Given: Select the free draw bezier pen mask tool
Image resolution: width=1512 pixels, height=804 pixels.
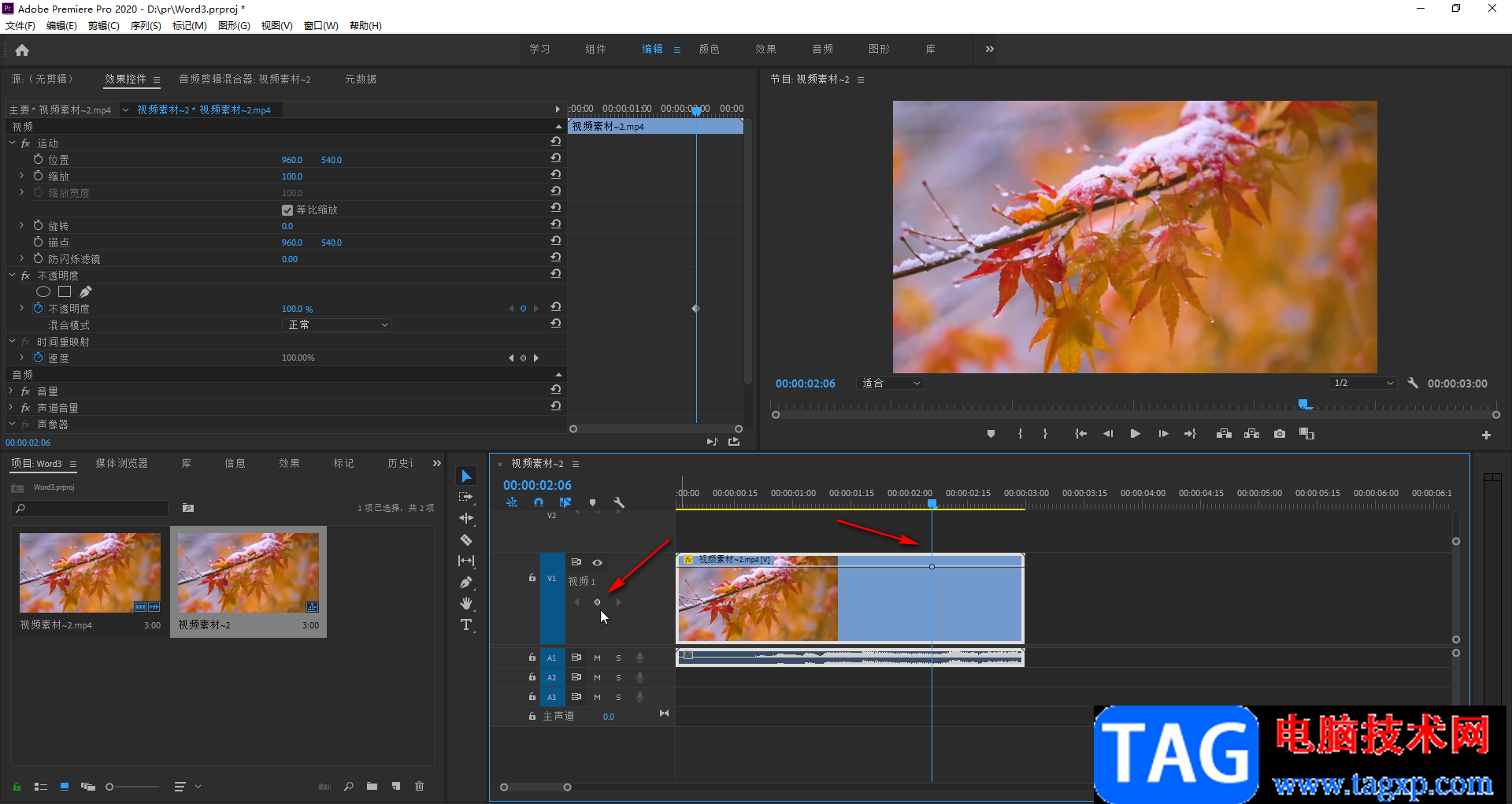Looking at the screenshot, I should click(x=86, y=291).
